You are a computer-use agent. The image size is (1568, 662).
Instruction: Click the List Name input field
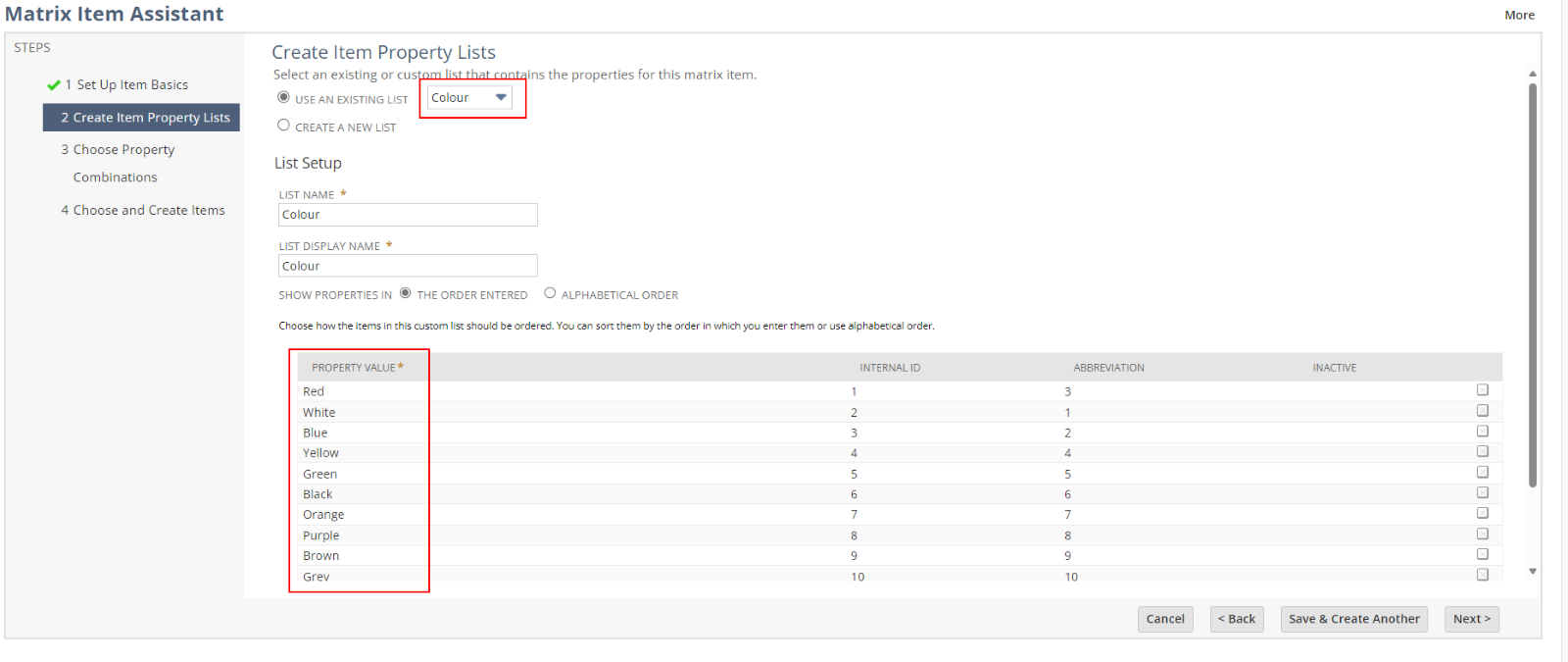(408, 215)
